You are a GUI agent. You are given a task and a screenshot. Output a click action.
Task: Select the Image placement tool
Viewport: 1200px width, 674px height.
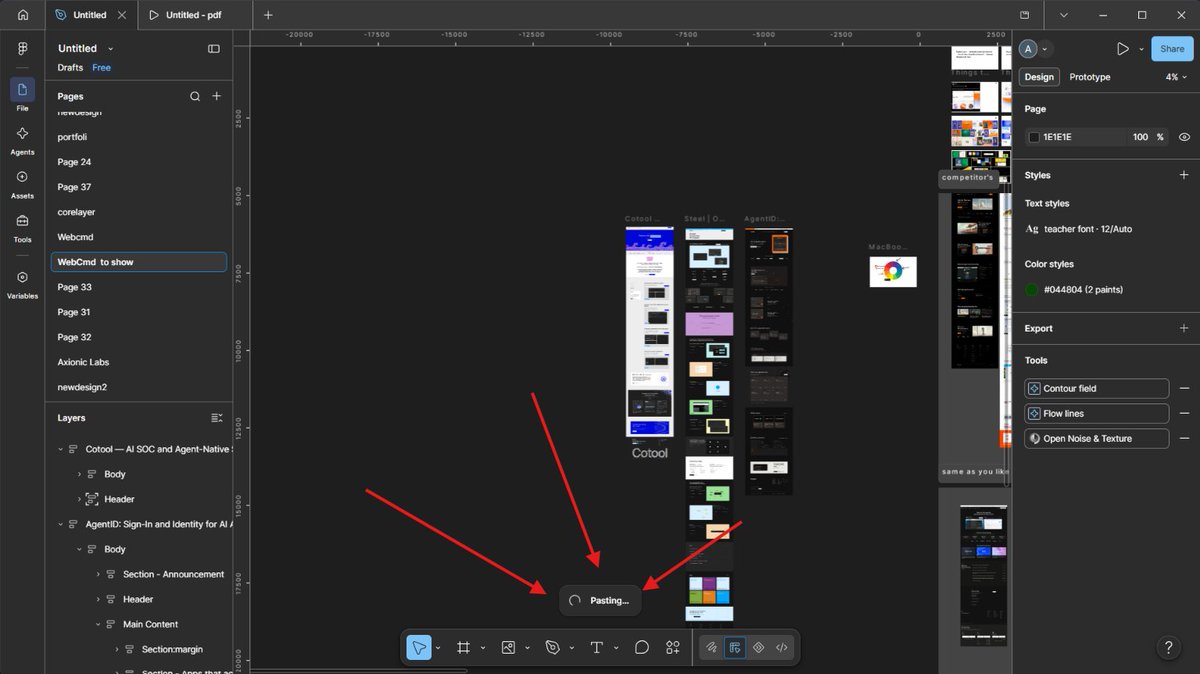tap(508, 648)
